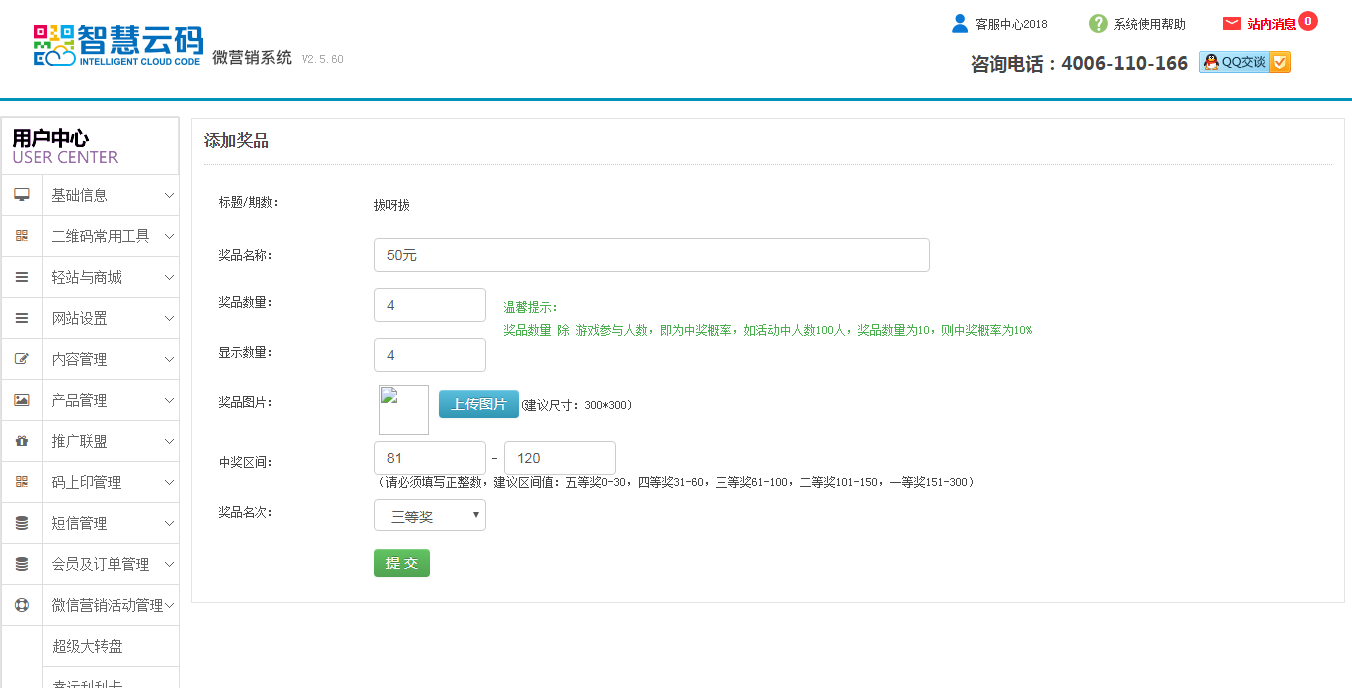Open the red envelope 站内消息 icon
The height and width of the screenshot is (688, 1352).
pyautogui.click(x=1232, y=24)
